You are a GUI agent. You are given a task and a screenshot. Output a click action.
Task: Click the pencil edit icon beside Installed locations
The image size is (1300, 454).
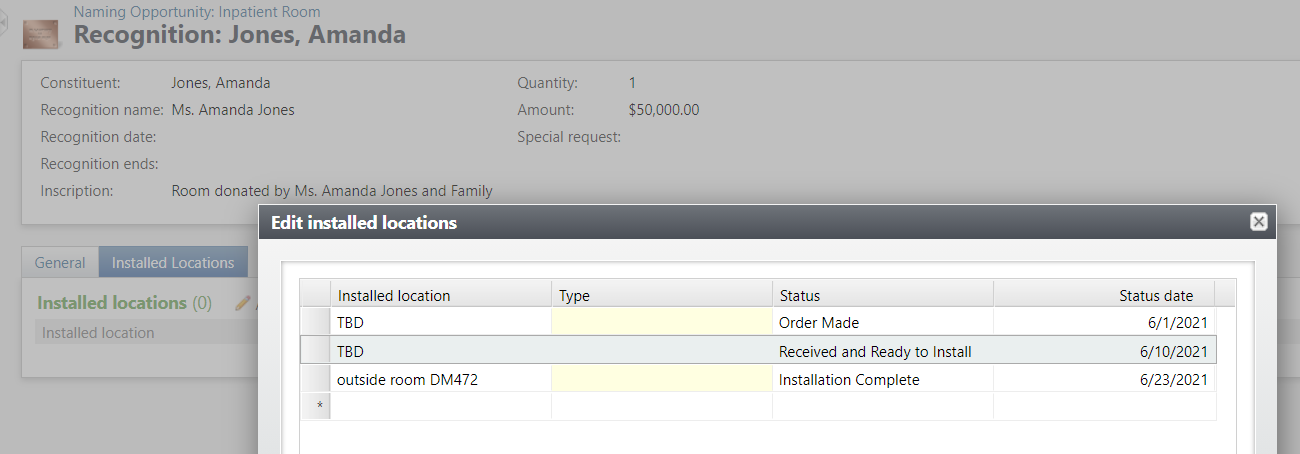242,303
